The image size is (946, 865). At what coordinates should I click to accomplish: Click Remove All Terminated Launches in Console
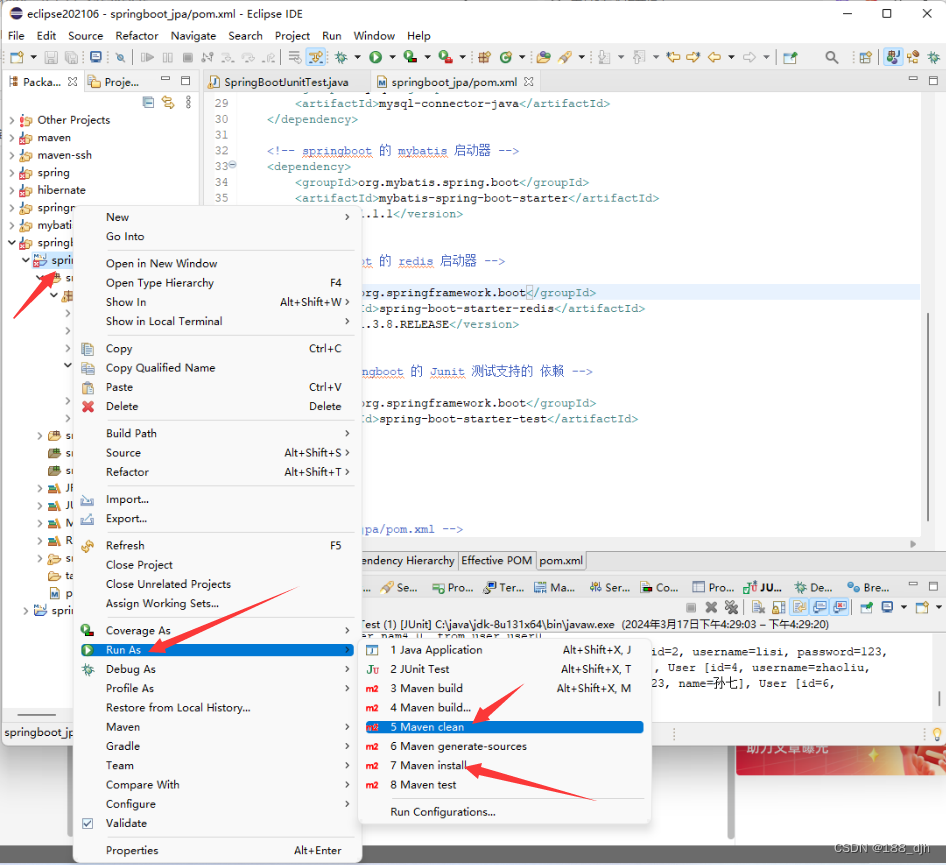click(731, 607)
